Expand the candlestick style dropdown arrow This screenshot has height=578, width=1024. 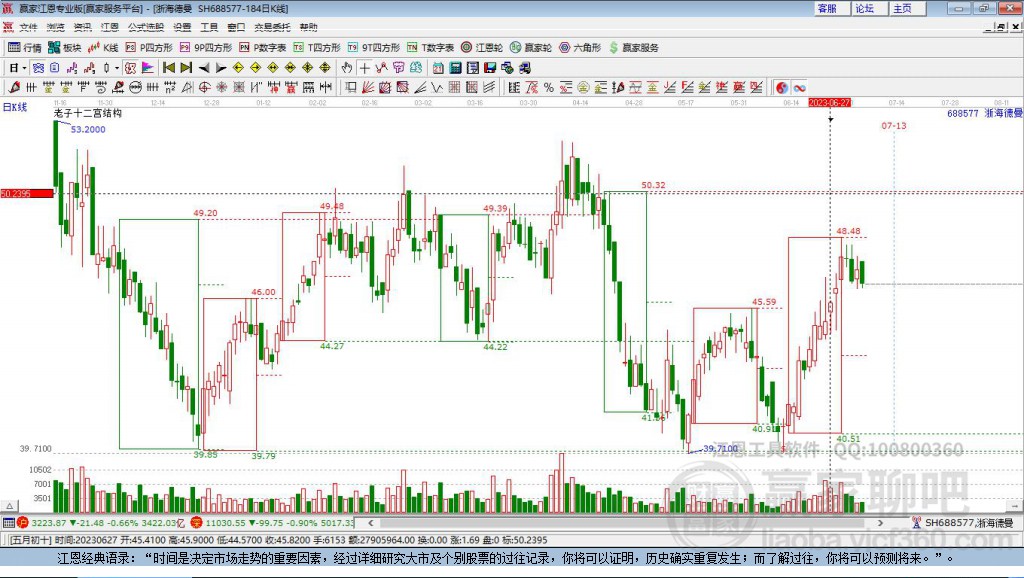117,68
